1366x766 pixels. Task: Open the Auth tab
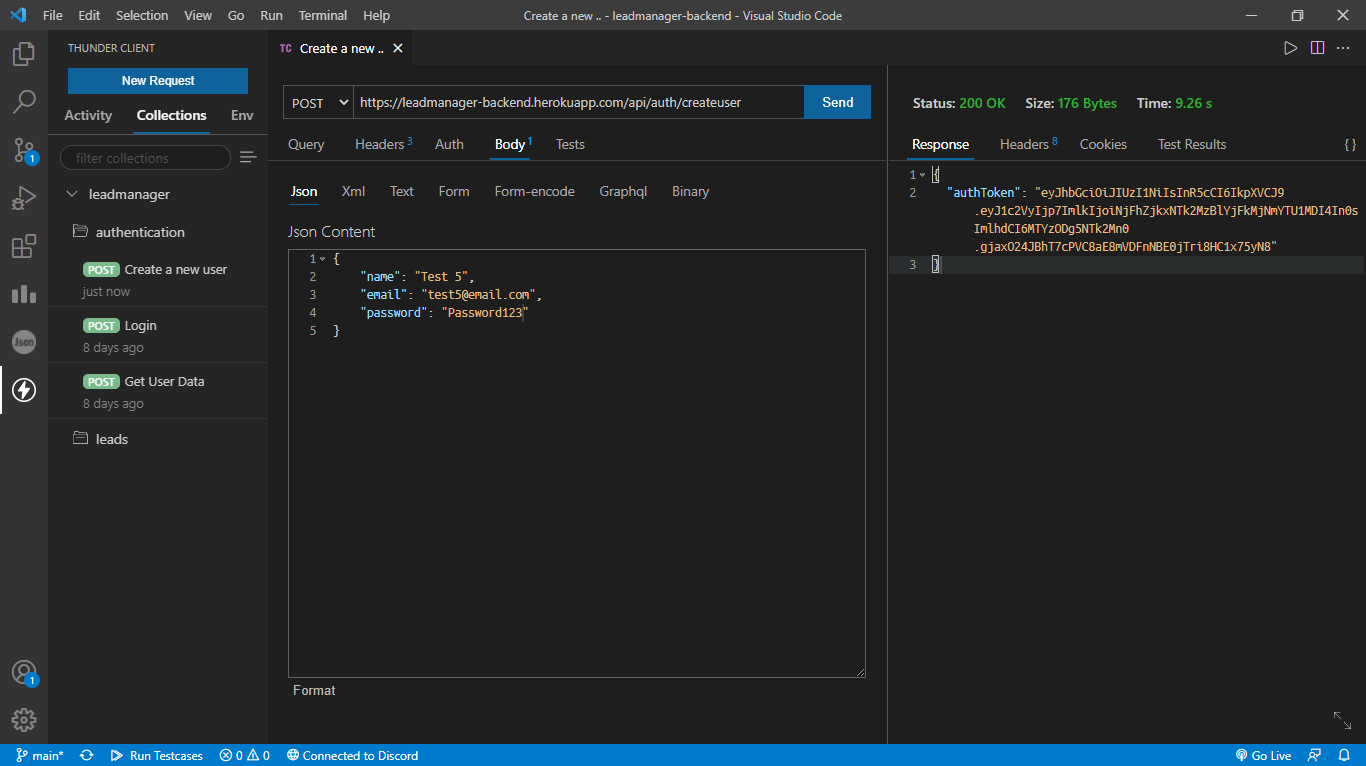coord(449,144)
